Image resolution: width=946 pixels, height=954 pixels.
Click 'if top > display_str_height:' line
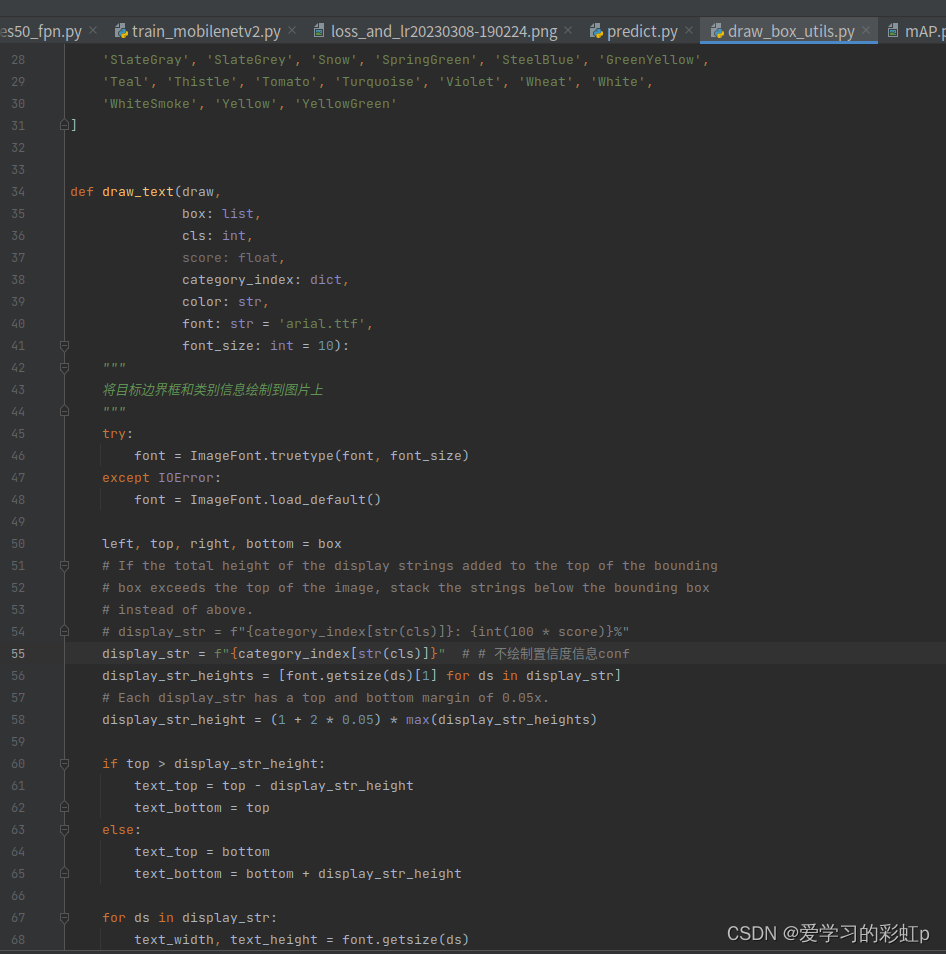[214, 764]
